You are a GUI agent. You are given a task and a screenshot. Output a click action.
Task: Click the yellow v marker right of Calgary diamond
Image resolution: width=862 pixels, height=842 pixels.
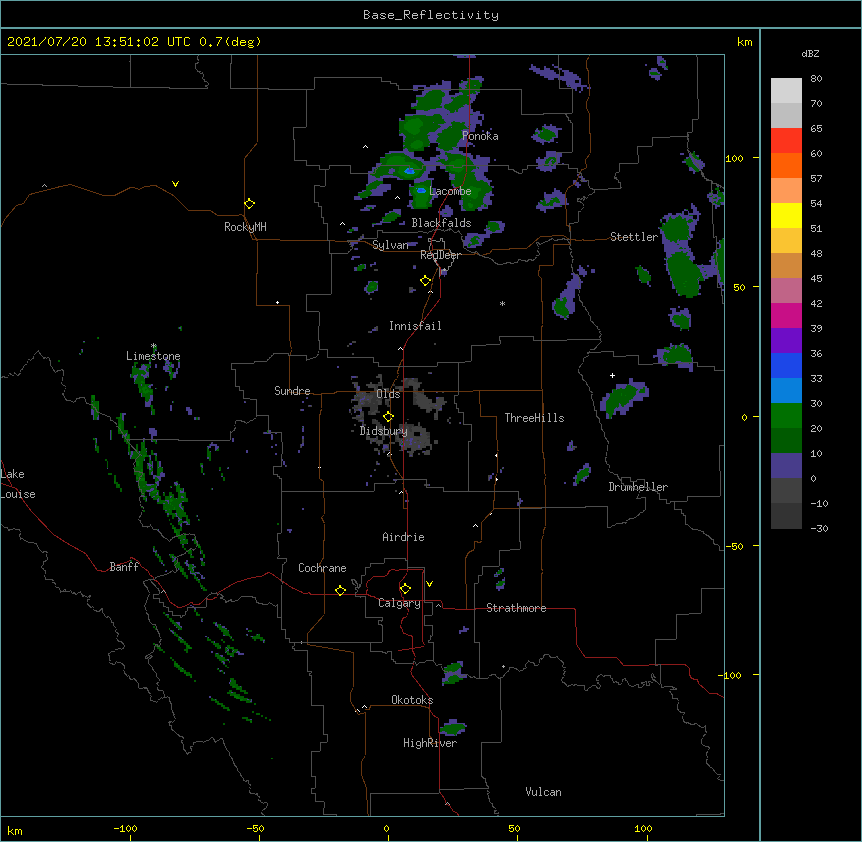pos(429,584)
